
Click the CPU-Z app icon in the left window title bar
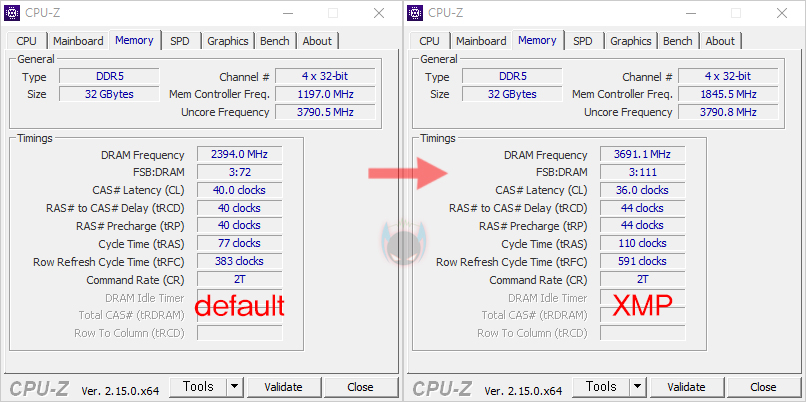[x=12, y=13]
